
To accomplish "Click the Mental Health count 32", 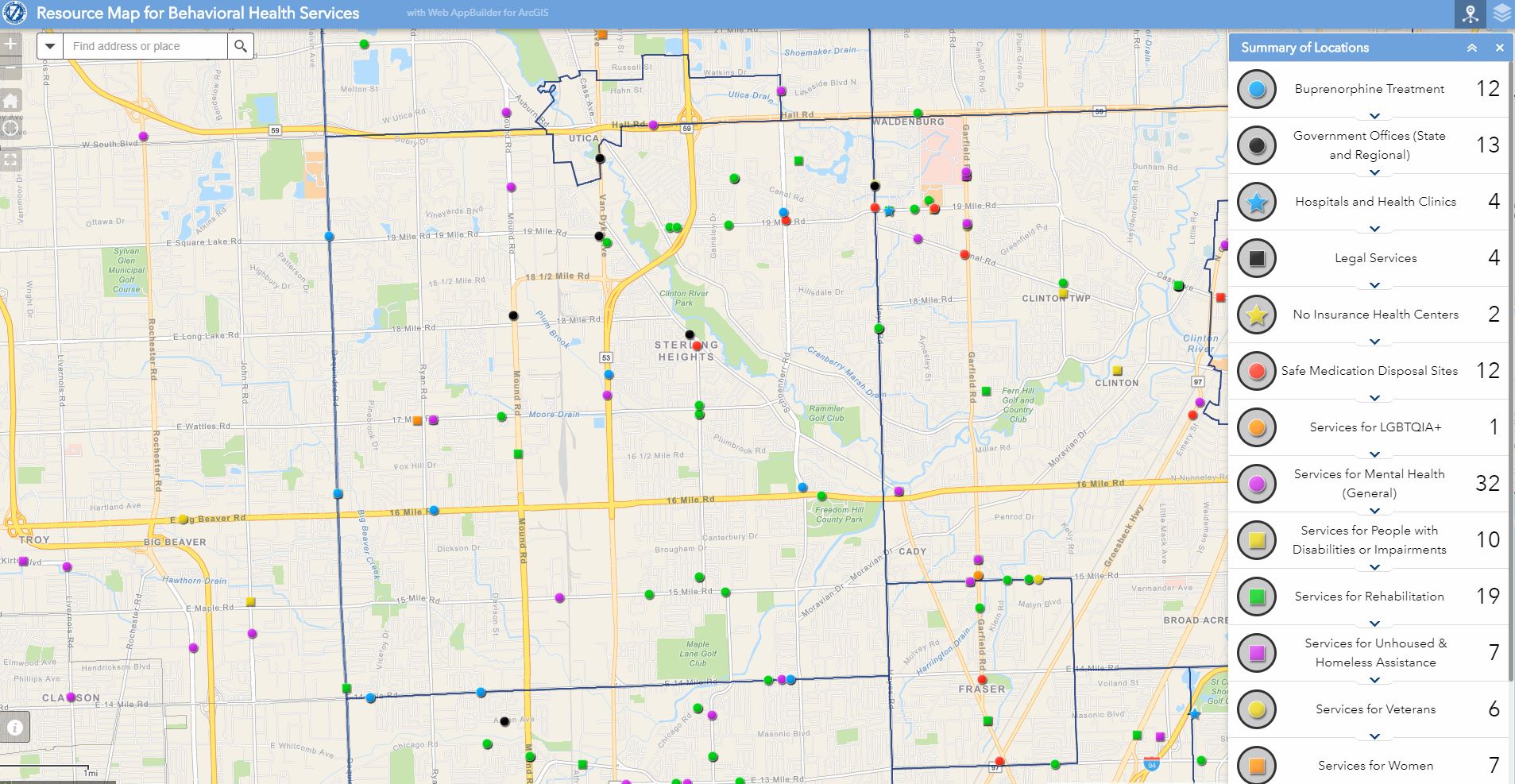I will click(x=1487, y=483).
